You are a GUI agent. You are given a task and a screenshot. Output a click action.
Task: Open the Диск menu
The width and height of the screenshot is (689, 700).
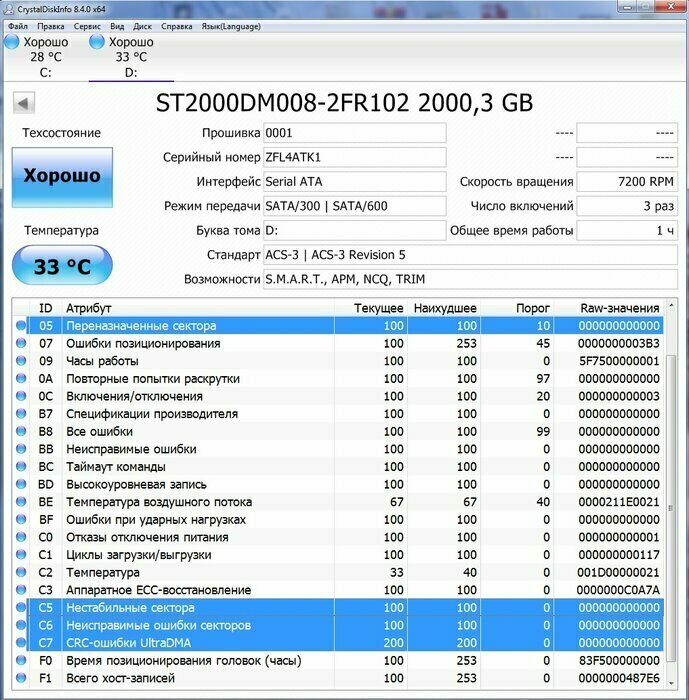pyautogui.click(x=142, y=26)
